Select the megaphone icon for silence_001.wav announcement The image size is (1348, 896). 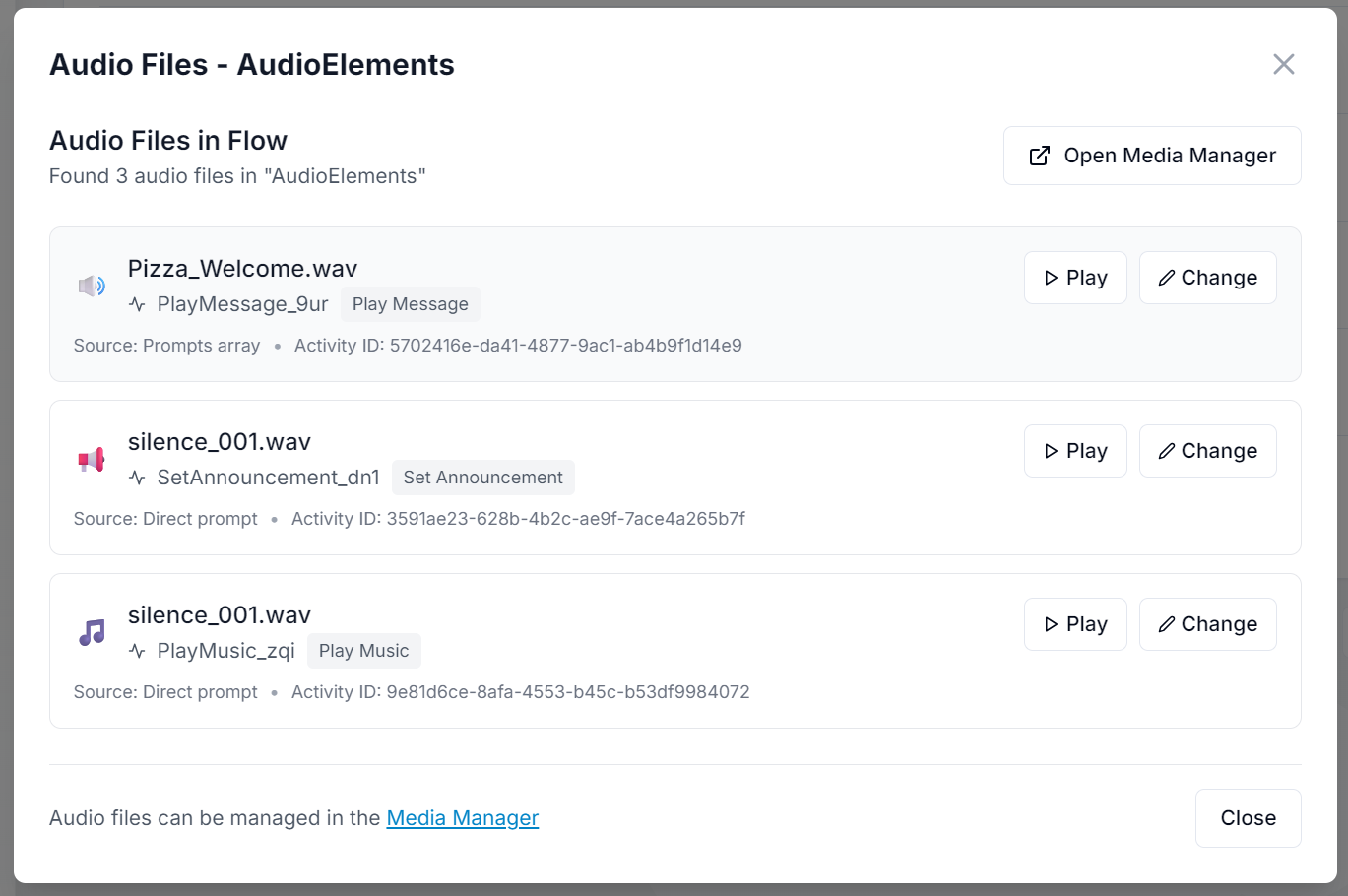92,458
